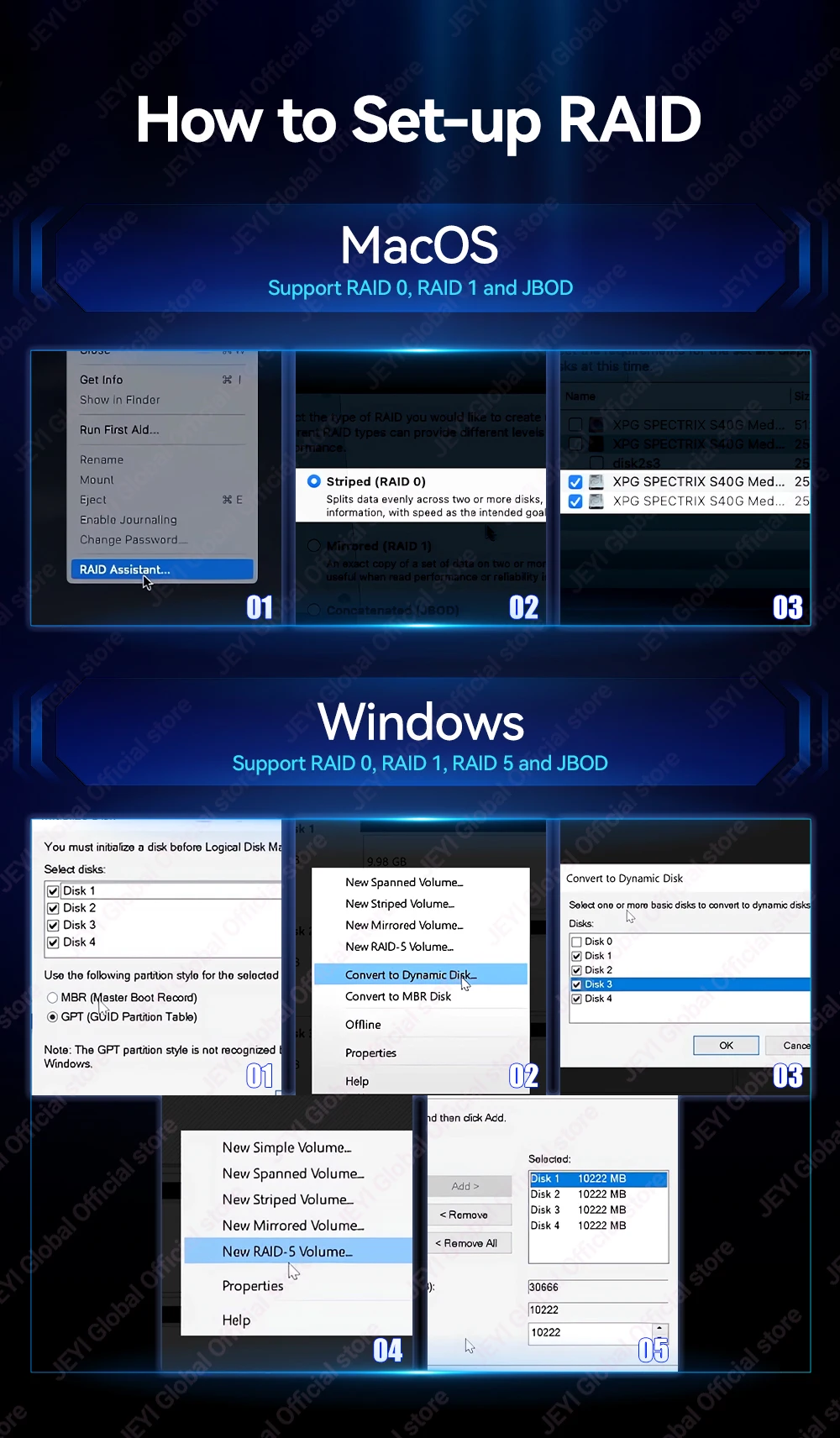The image size is (840, 1438).
Task: Click disk icon of first checked XPG SPECTRIX
Action: pyautogui.click(x=596, y=481)
